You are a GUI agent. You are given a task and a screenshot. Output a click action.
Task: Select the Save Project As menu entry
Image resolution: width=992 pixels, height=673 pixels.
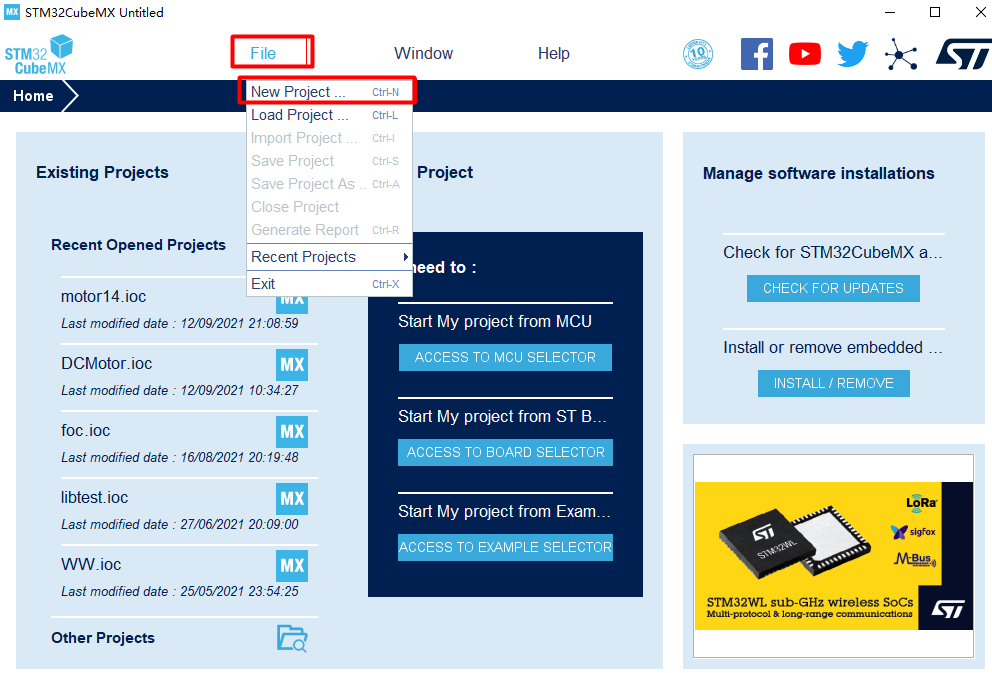point(330,184)
